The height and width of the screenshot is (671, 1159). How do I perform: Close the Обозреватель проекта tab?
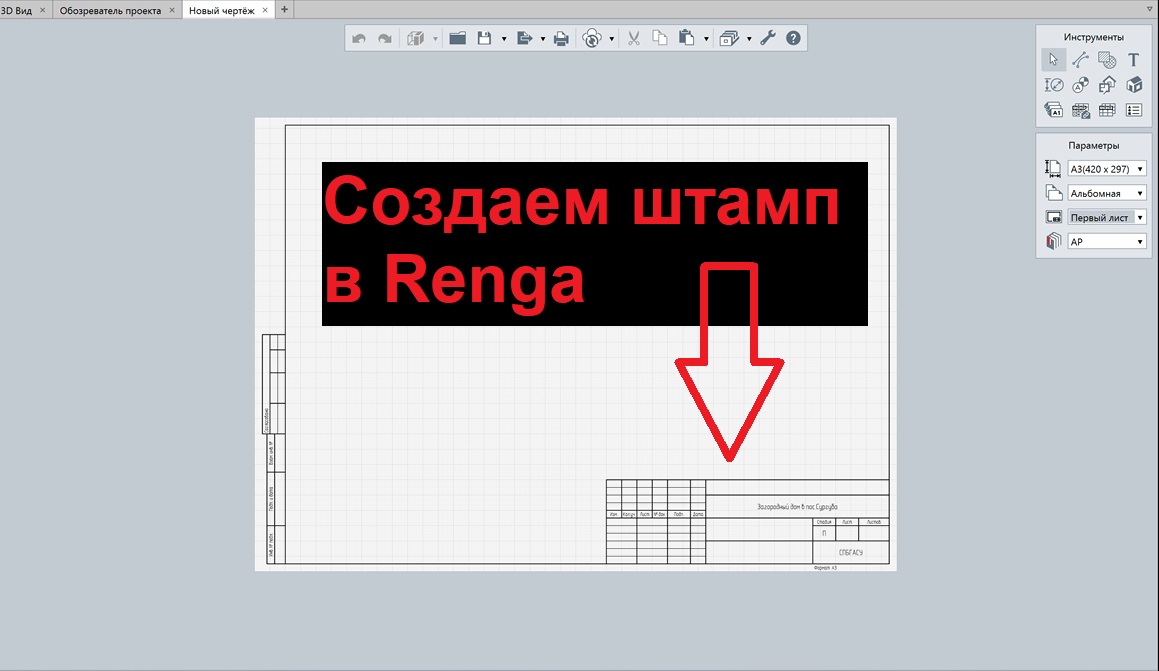coord(171,10)
